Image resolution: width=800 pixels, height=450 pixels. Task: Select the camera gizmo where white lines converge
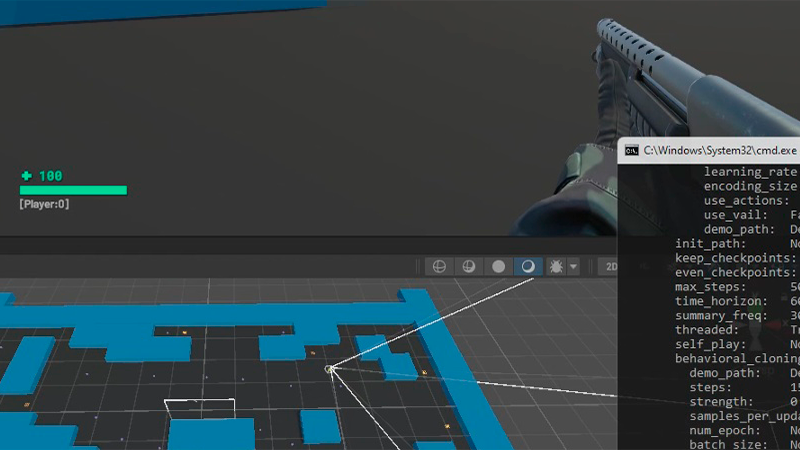tap(330, 370)
